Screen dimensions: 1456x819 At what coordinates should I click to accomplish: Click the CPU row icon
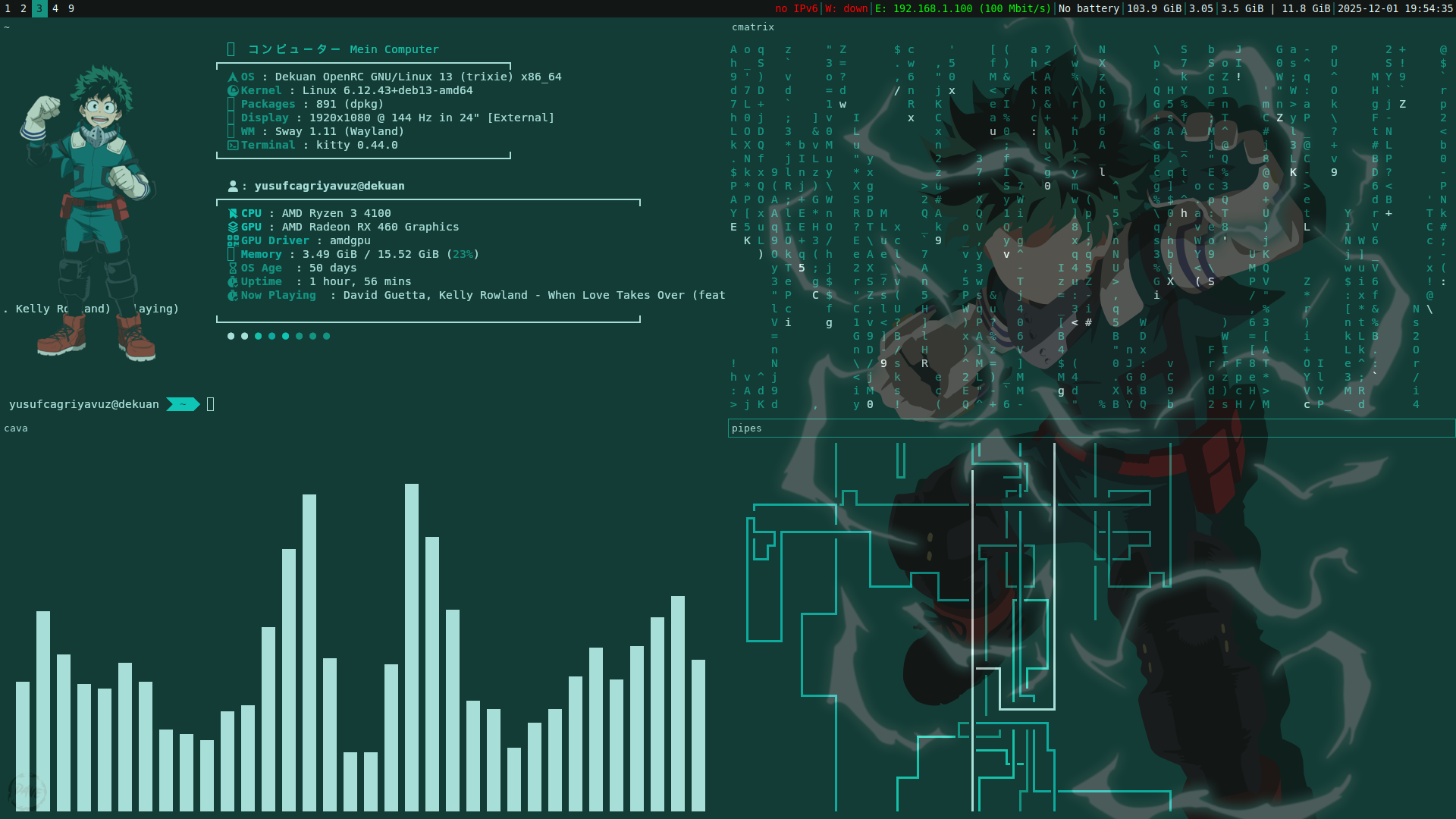pos(233,214)
